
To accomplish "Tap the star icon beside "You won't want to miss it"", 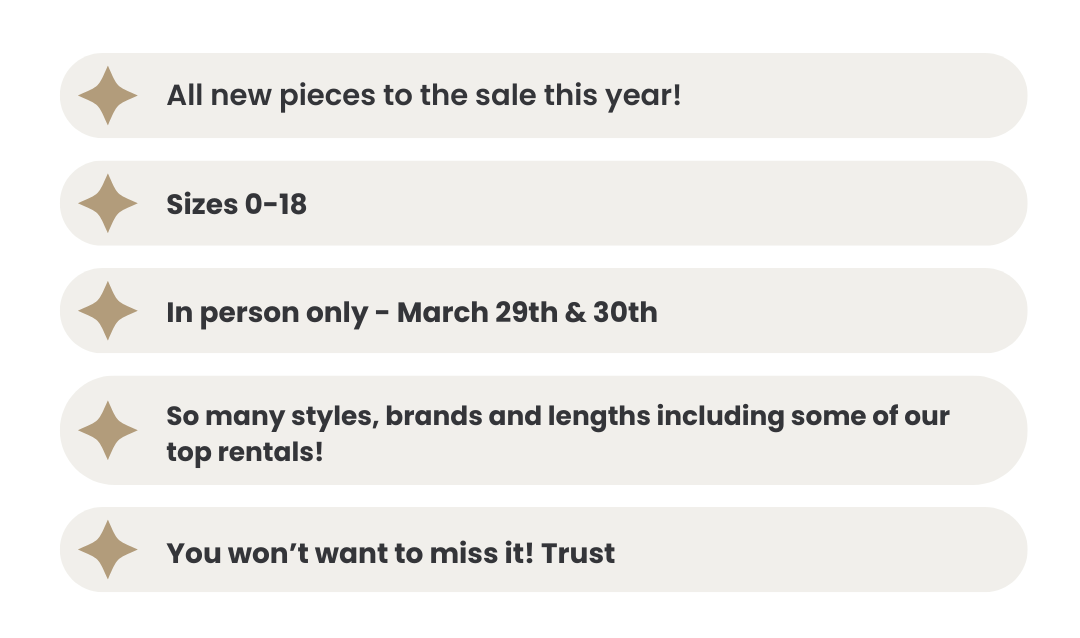I will coord(107,550).
